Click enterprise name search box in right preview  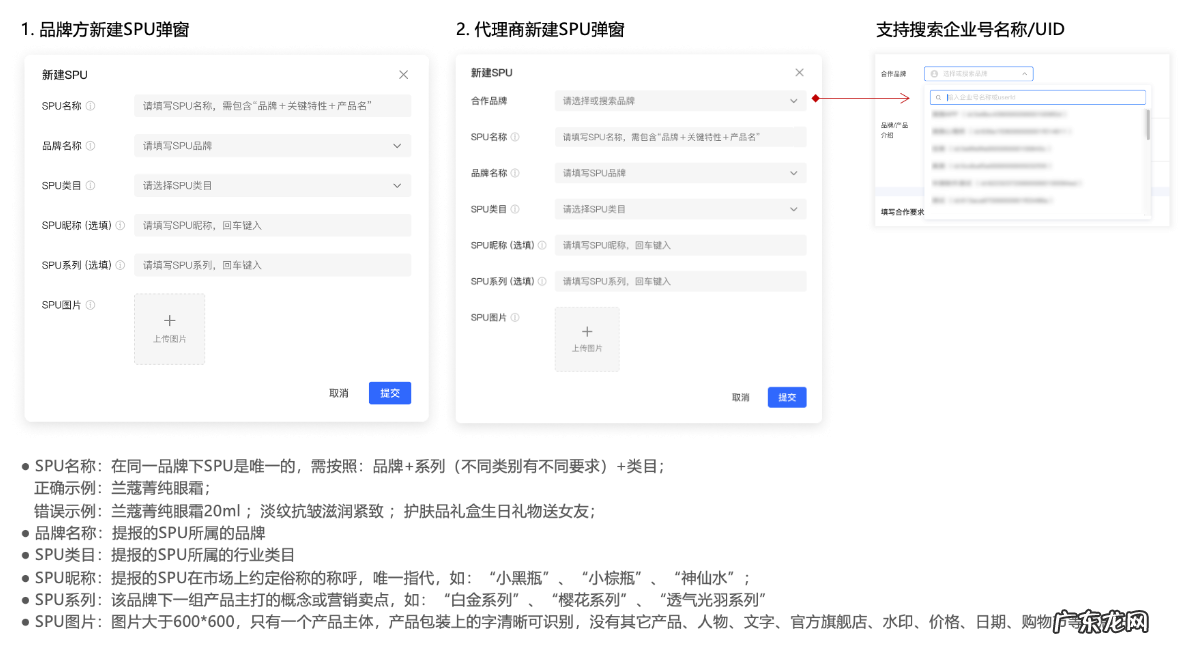[1037, 98]
